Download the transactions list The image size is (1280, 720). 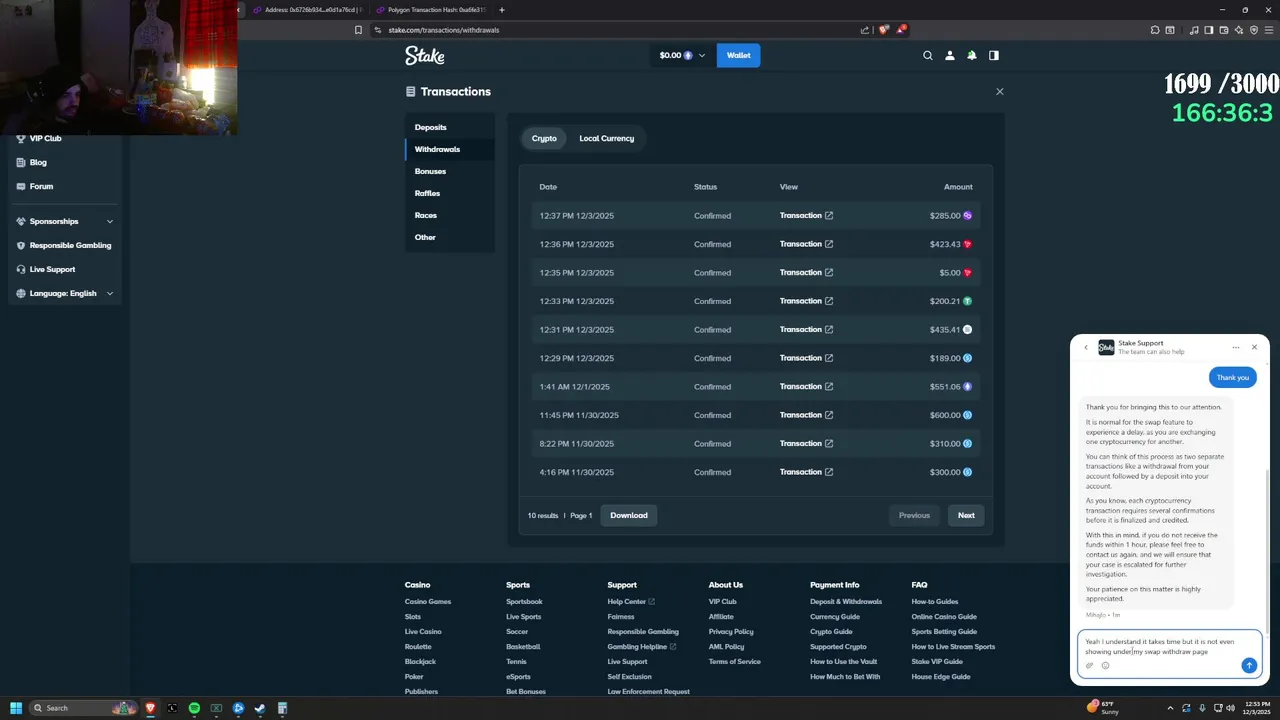point(629,515)
